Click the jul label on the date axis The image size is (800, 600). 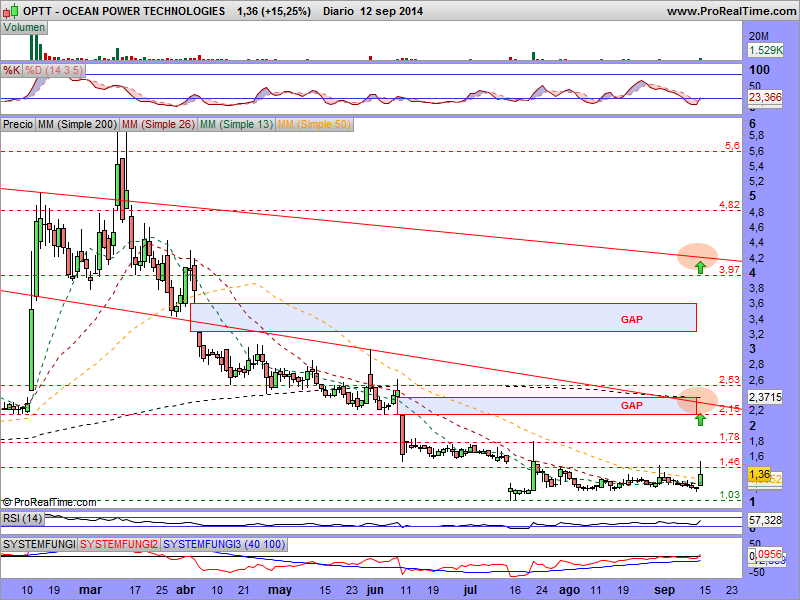pyautogui.click(x=470, y=590)
